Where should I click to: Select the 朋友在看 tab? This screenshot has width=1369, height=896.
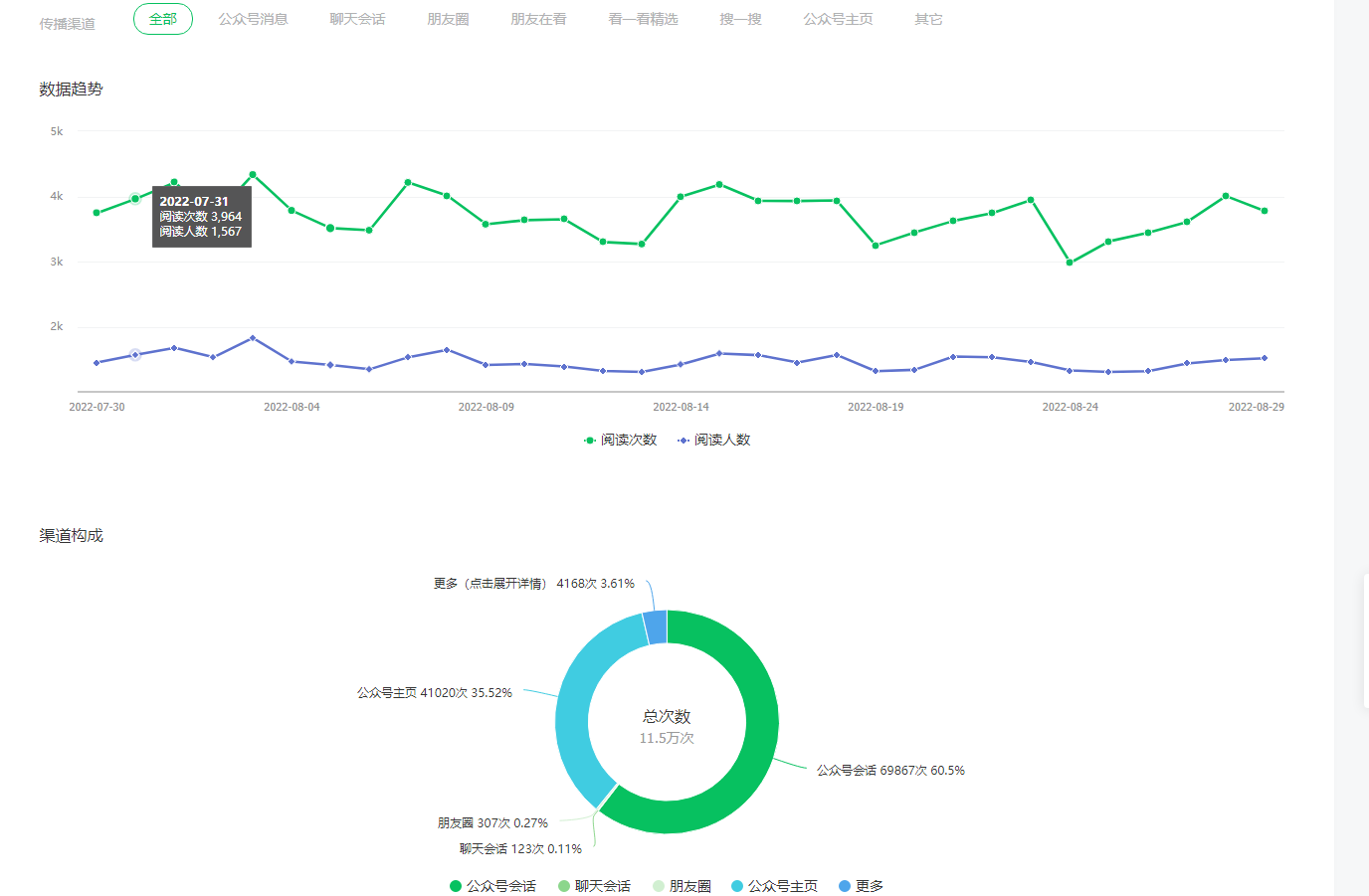click(538, 19)
